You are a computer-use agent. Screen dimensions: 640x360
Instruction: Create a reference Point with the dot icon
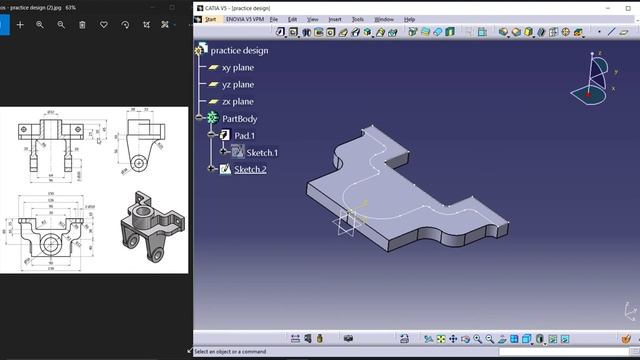[599, 32]
